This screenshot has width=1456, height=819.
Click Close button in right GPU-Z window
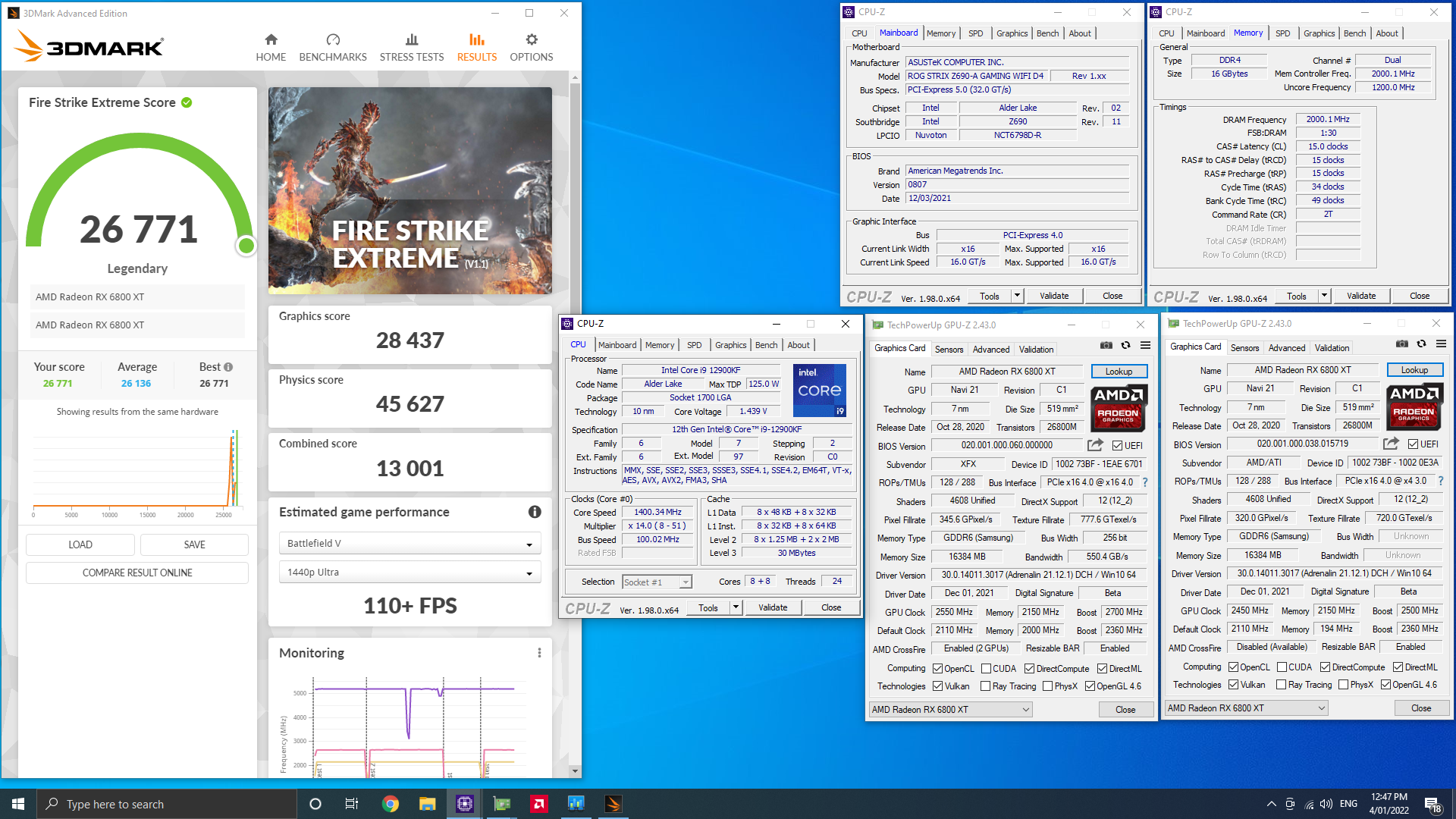click(1422, 708)
